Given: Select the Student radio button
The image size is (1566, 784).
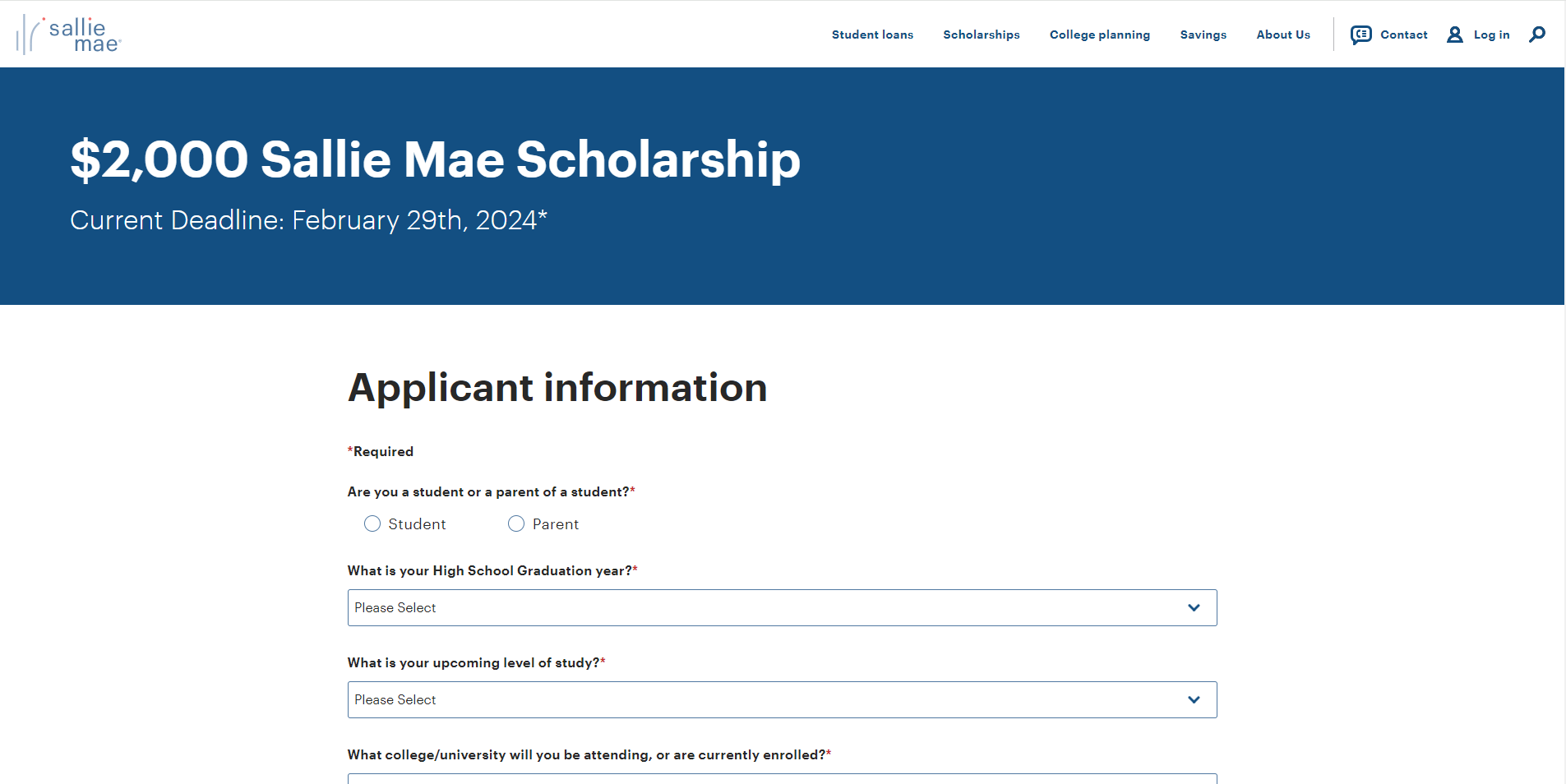Looking at the screenshot, I should 372,524.
